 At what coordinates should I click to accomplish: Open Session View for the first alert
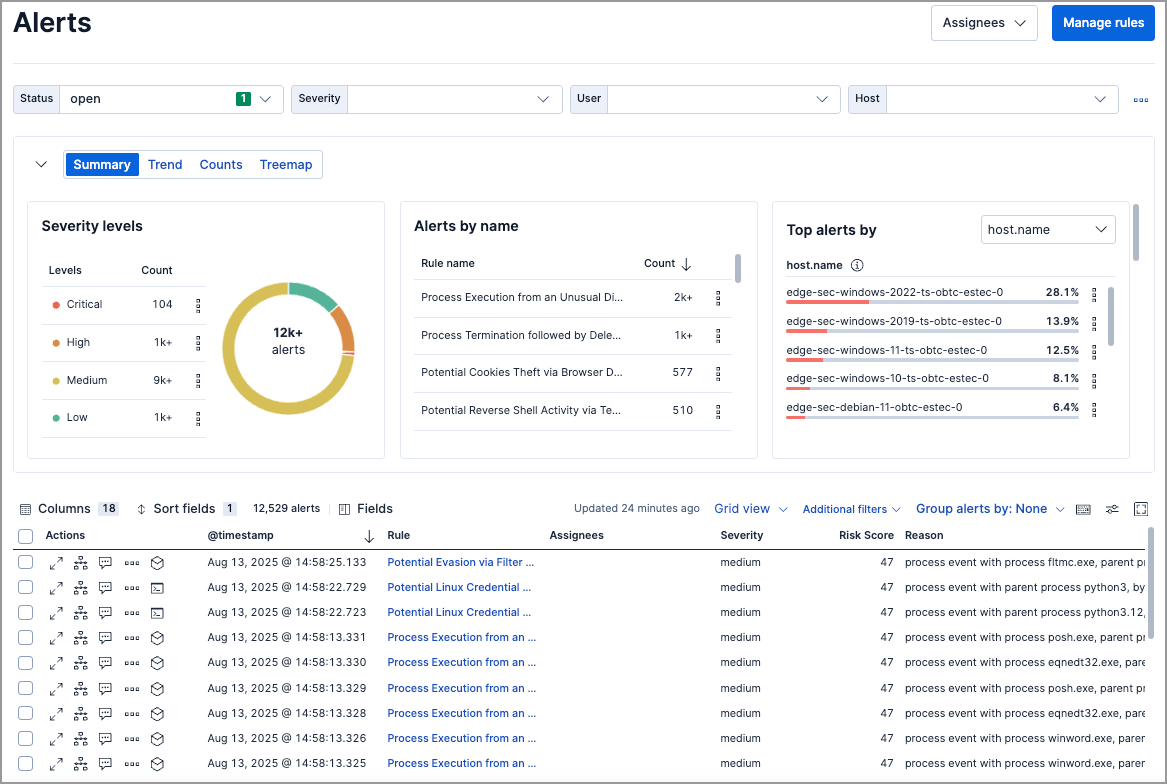156,562
